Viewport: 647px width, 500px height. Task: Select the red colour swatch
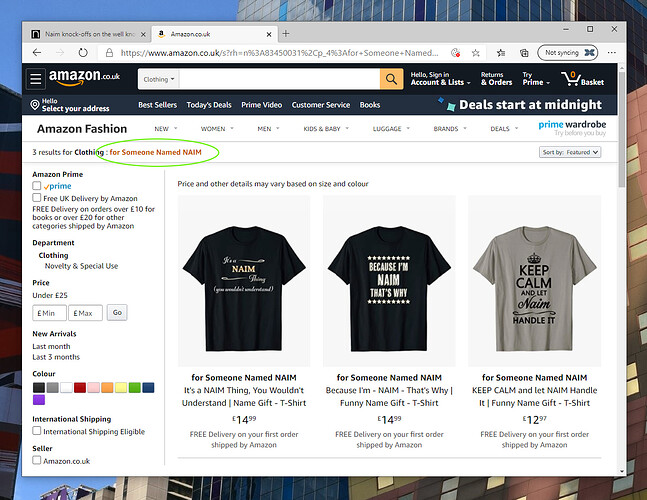[80, 387]
